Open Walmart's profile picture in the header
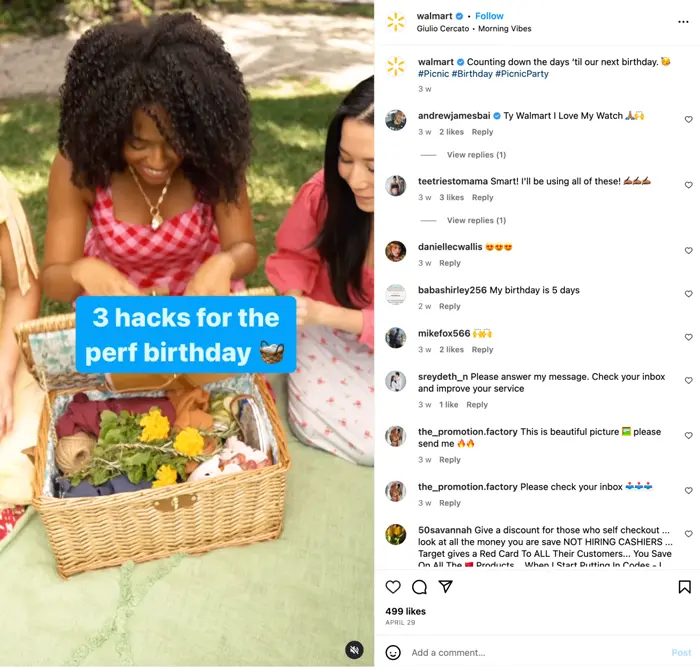This screenshot has width=700, height=667. pos(396,22)
